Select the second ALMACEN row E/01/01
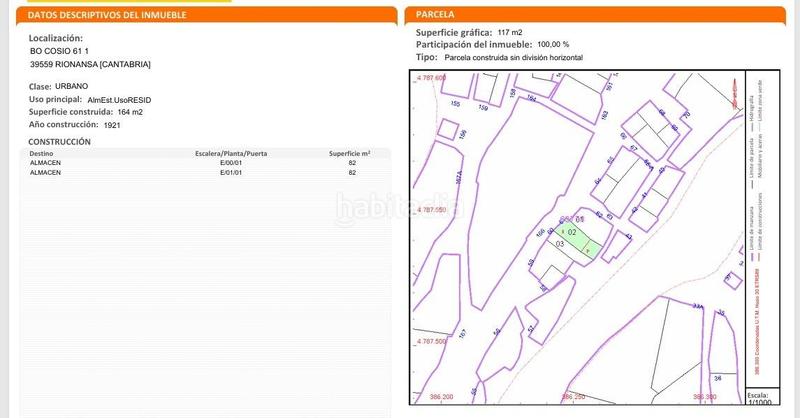This screenshot has width=800, height=418. click(200, 173)
